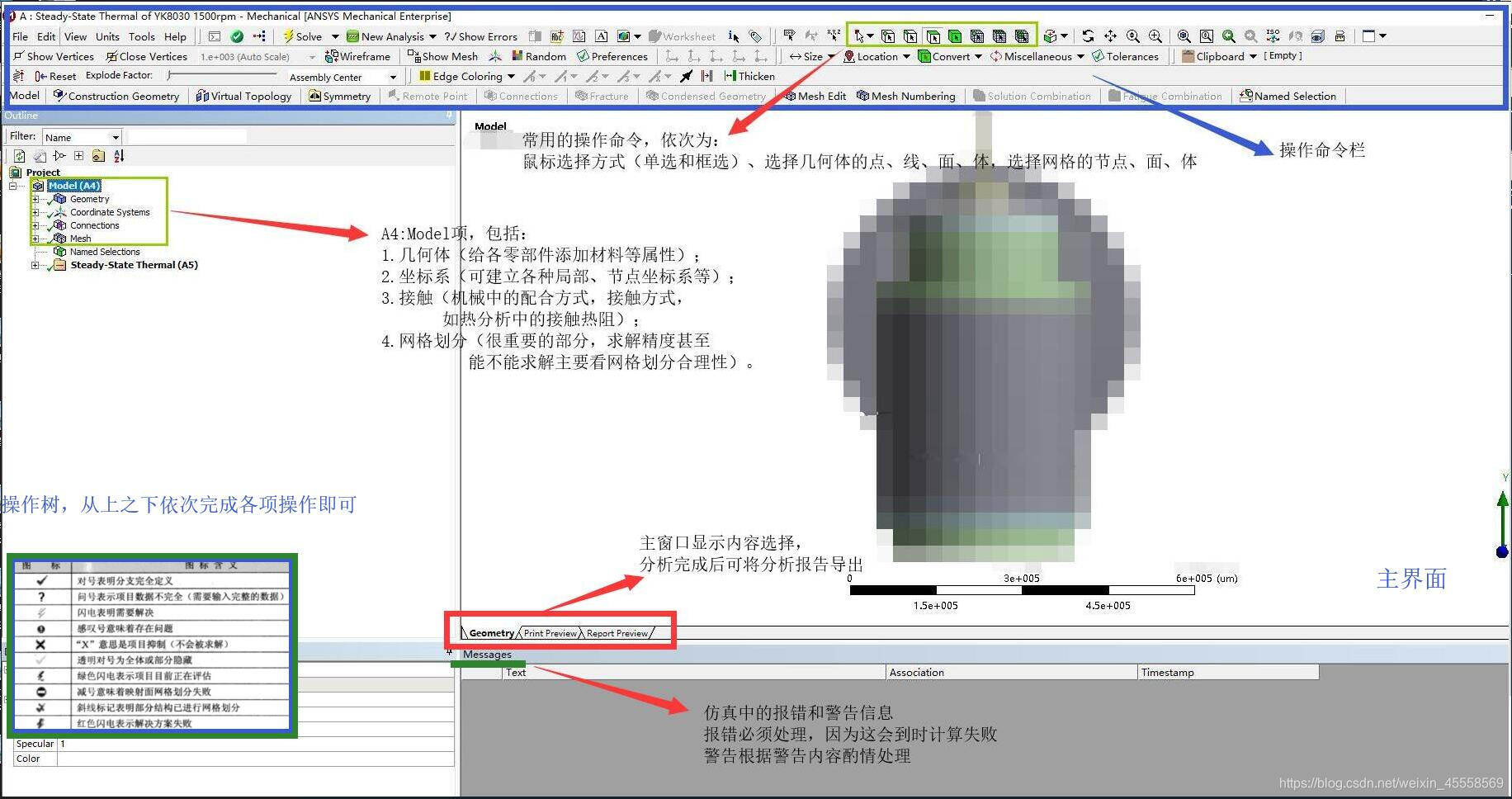Click the Reset explode button
Image resolution: width=1512 pixels, height=799 pixels.
55,76
